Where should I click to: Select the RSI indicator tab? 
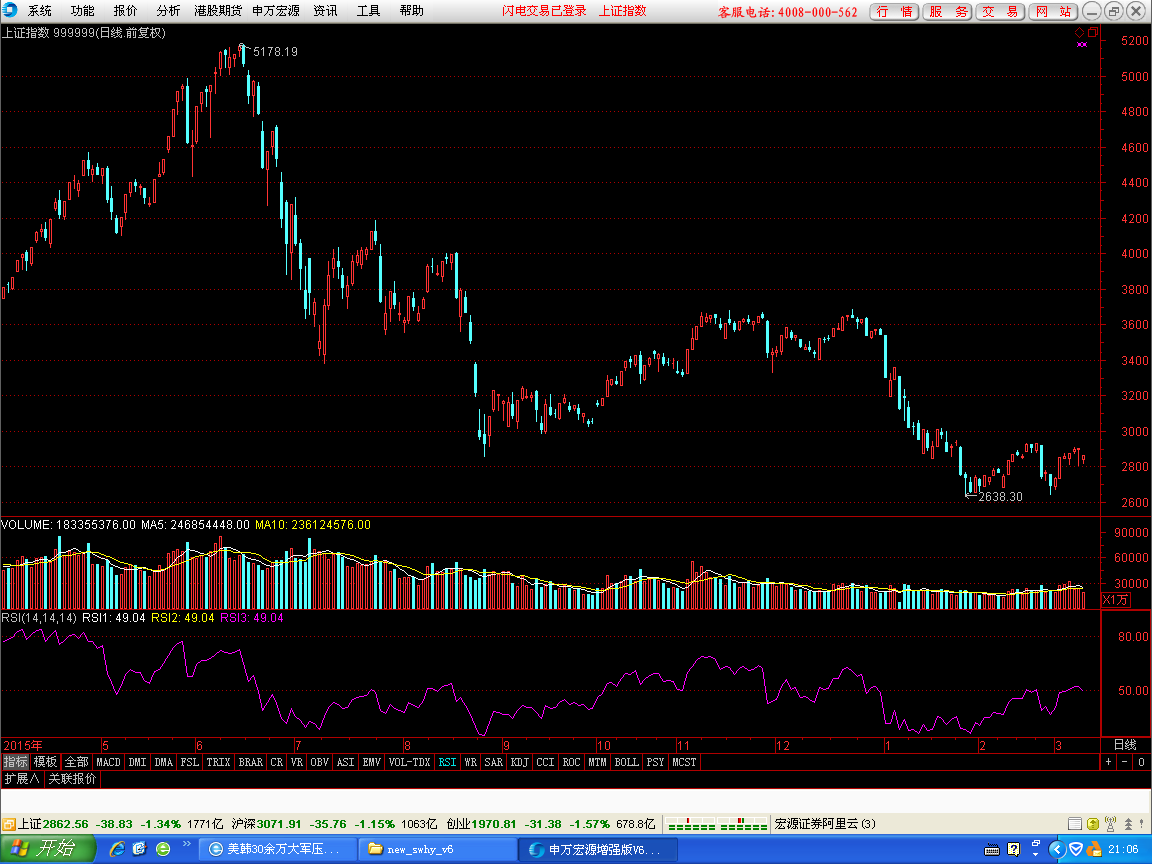pyautogui.click(x=447, y=762)
